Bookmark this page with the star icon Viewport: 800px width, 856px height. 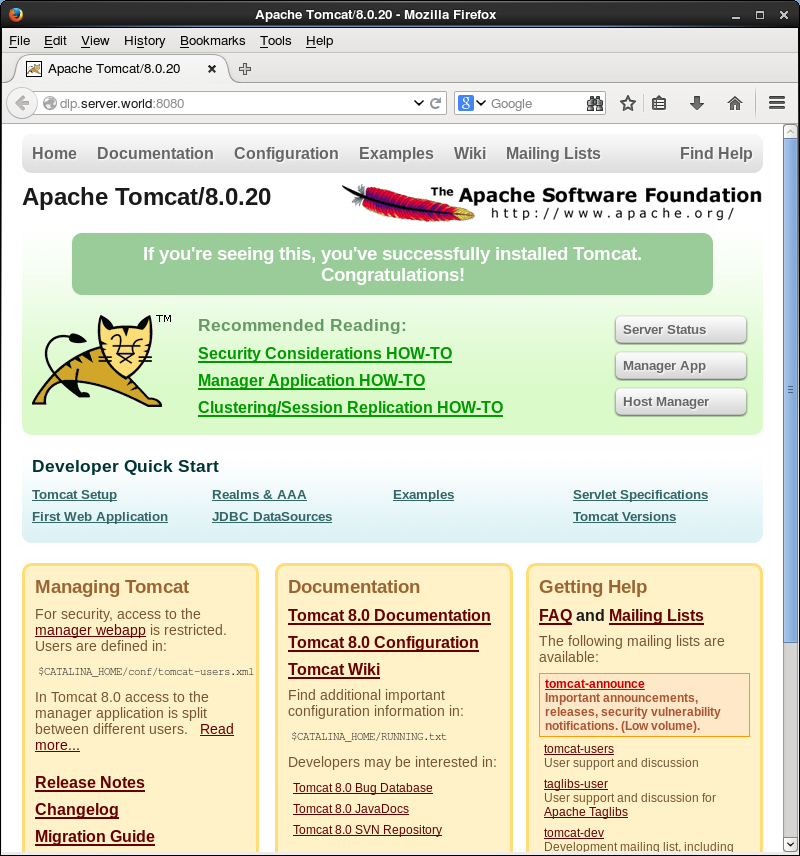tap(628, 103)
